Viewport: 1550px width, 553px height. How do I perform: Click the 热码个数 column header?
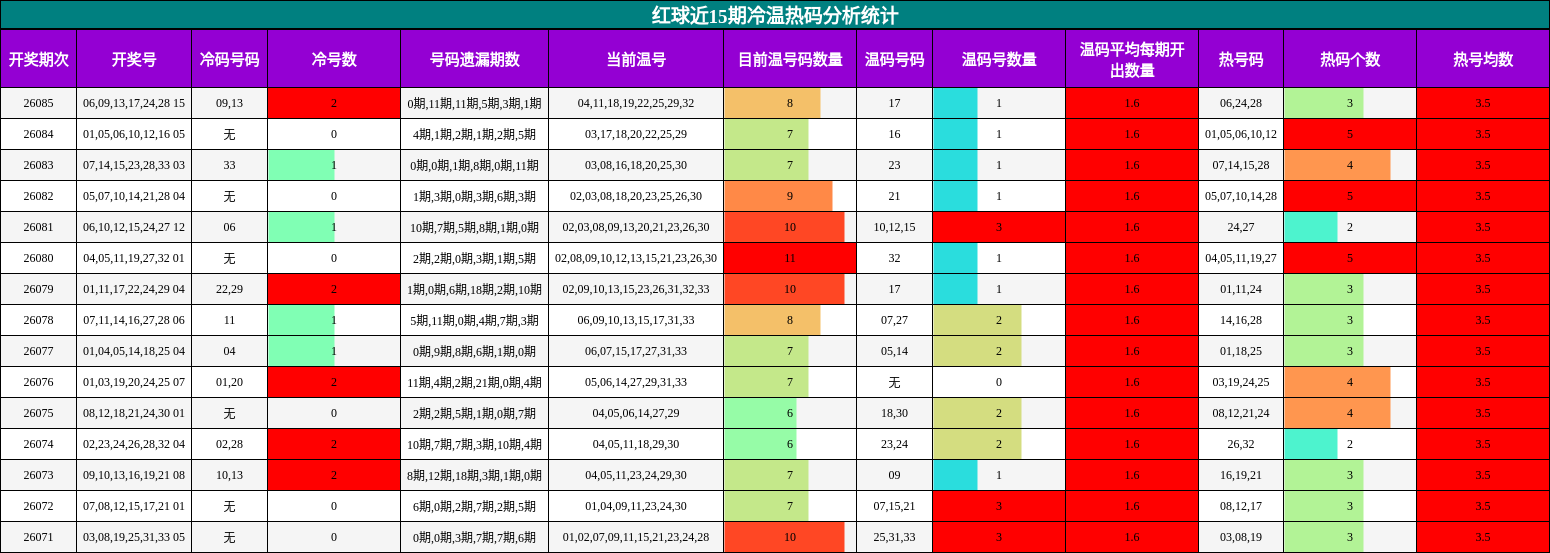tap(1350, 59)
